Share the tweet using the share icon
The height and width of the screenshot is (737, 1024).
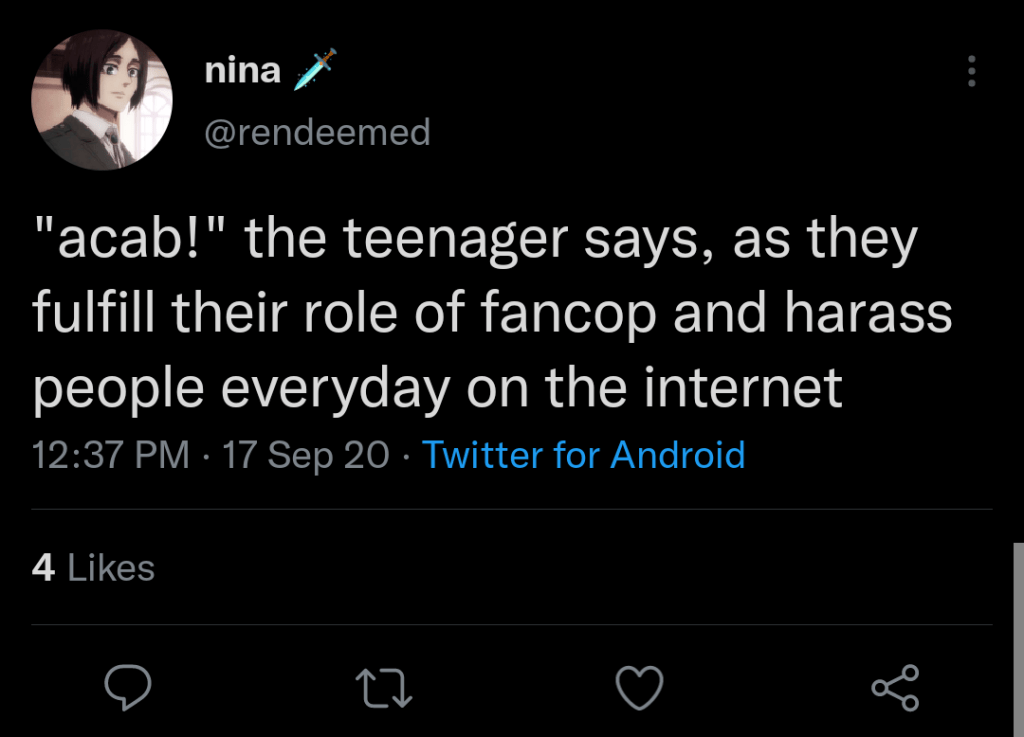pos(894,688)
